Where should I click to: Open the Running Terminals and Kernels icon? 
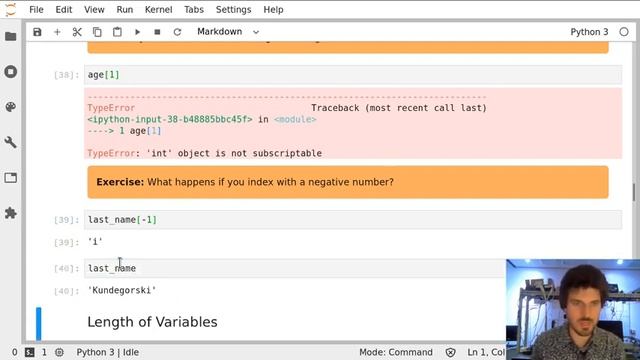click(11, 71)
